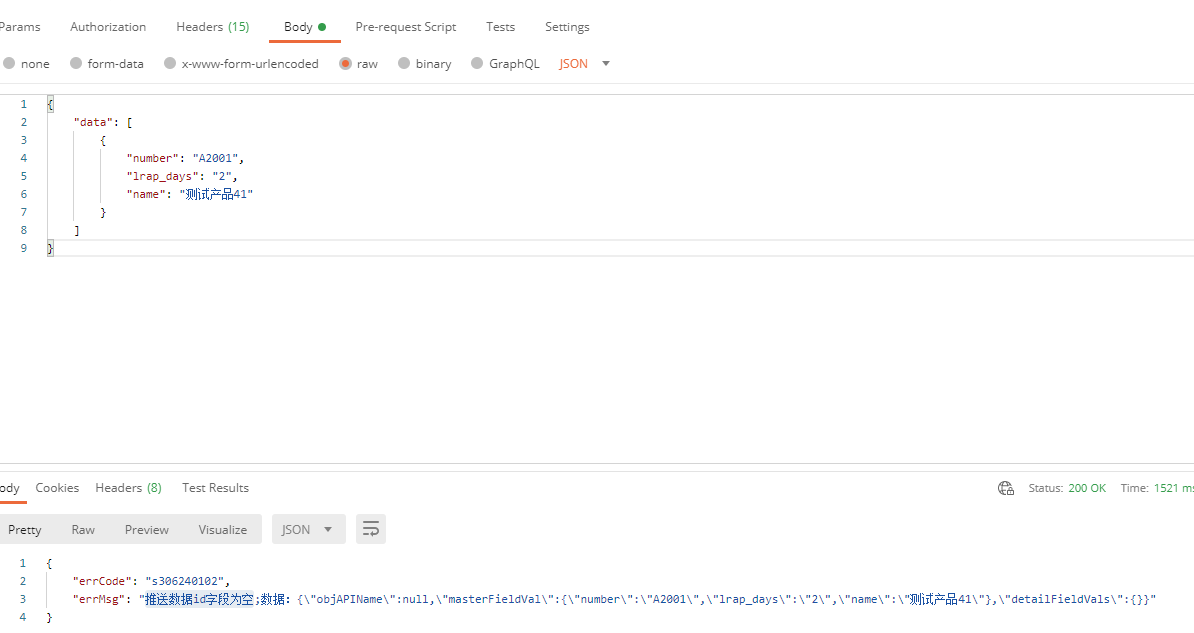Open the Test Results tab
The image size is (1194, 633).
(215, 488)
